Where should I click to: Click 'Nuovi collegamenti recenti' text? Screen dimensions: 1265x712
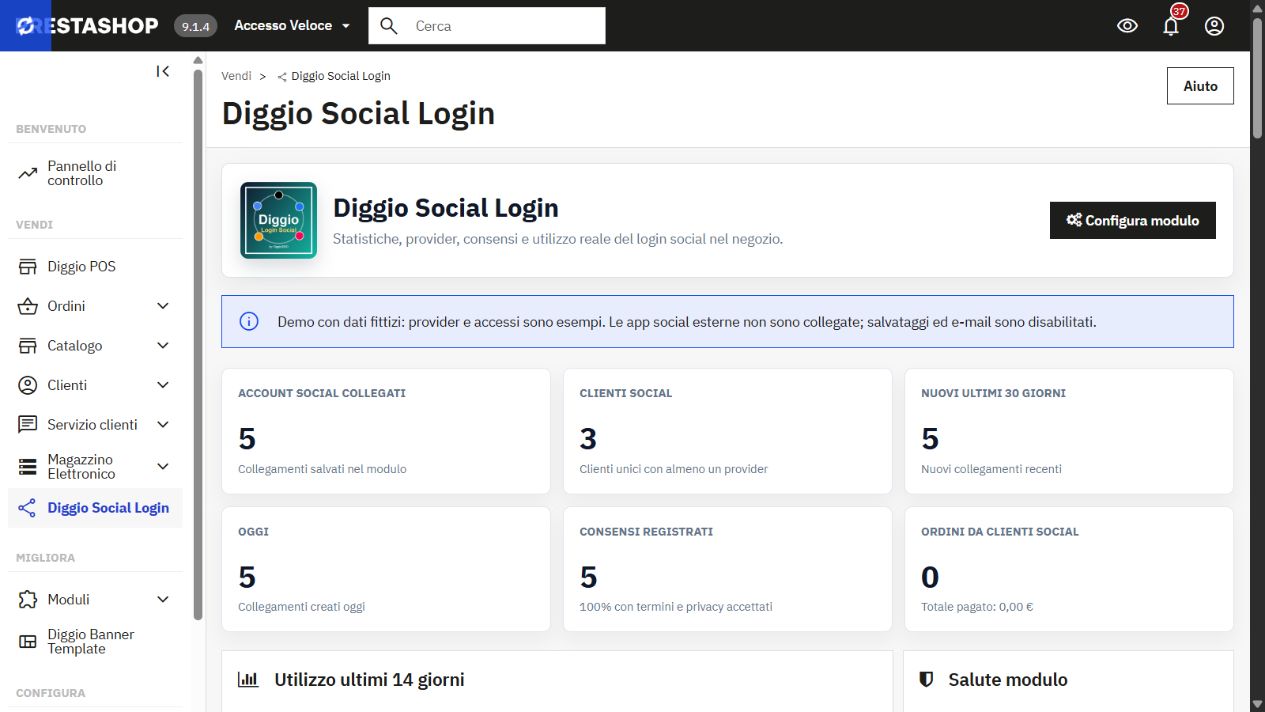coord(991,469)
